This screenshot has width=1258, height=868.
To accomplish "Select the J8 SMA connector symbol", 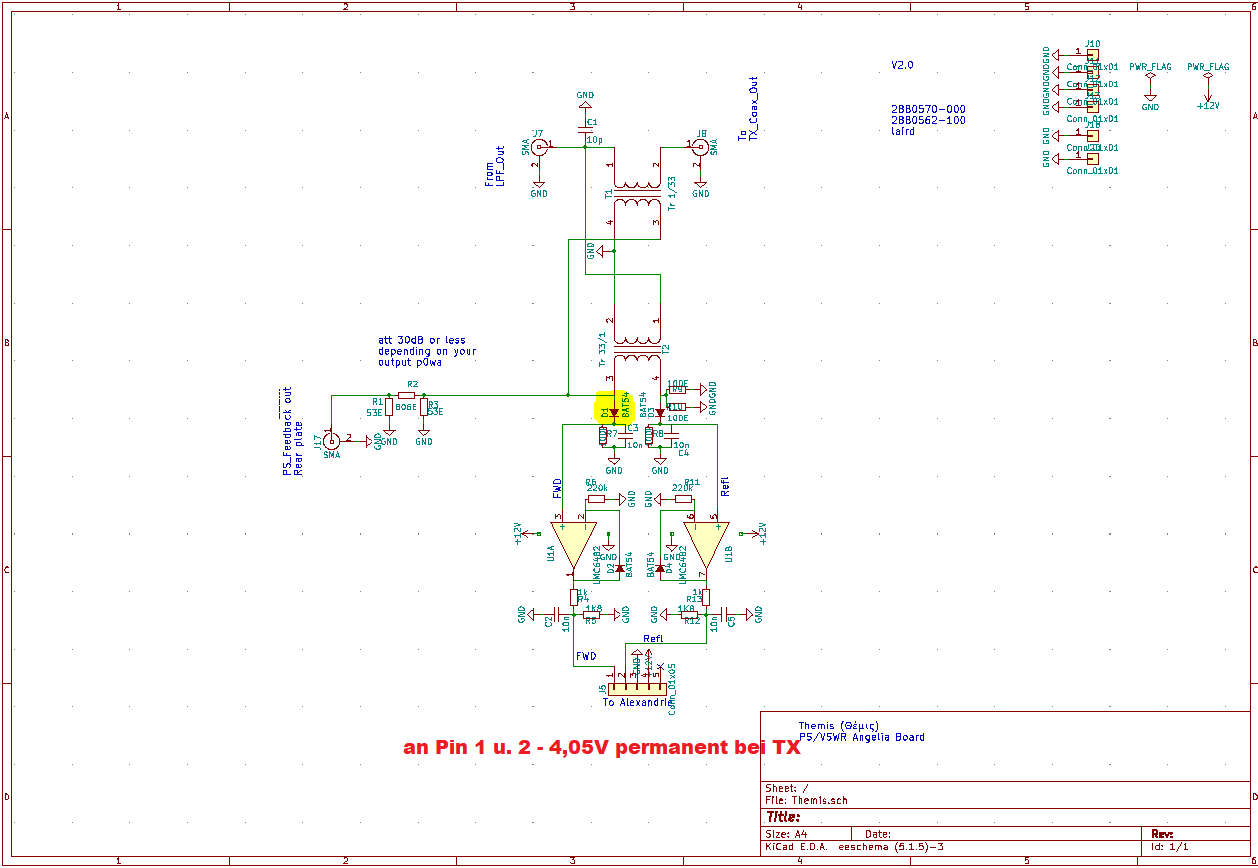I will (700, 147).
